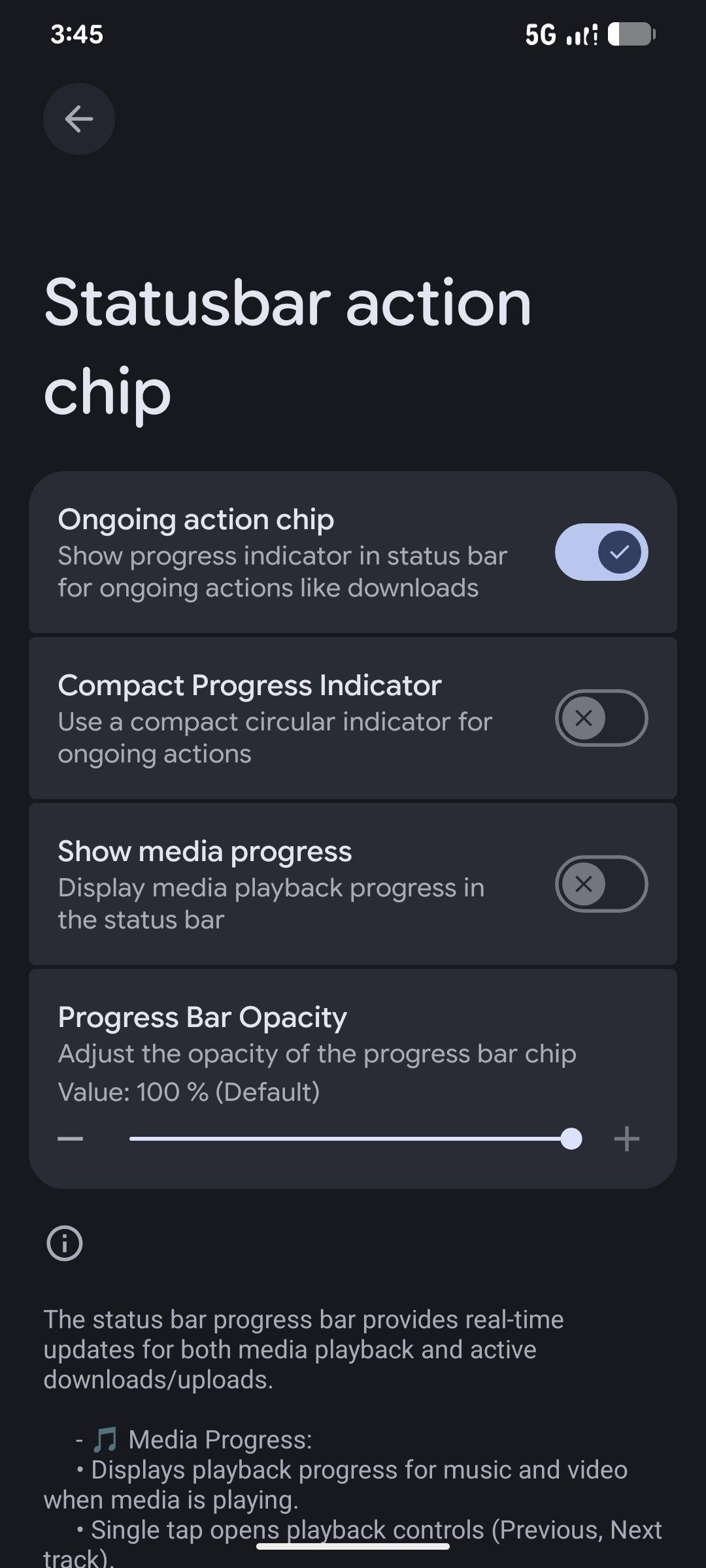
Task: Tap the bottom navigation gesture handle
Action: [x=353, y=1546]
